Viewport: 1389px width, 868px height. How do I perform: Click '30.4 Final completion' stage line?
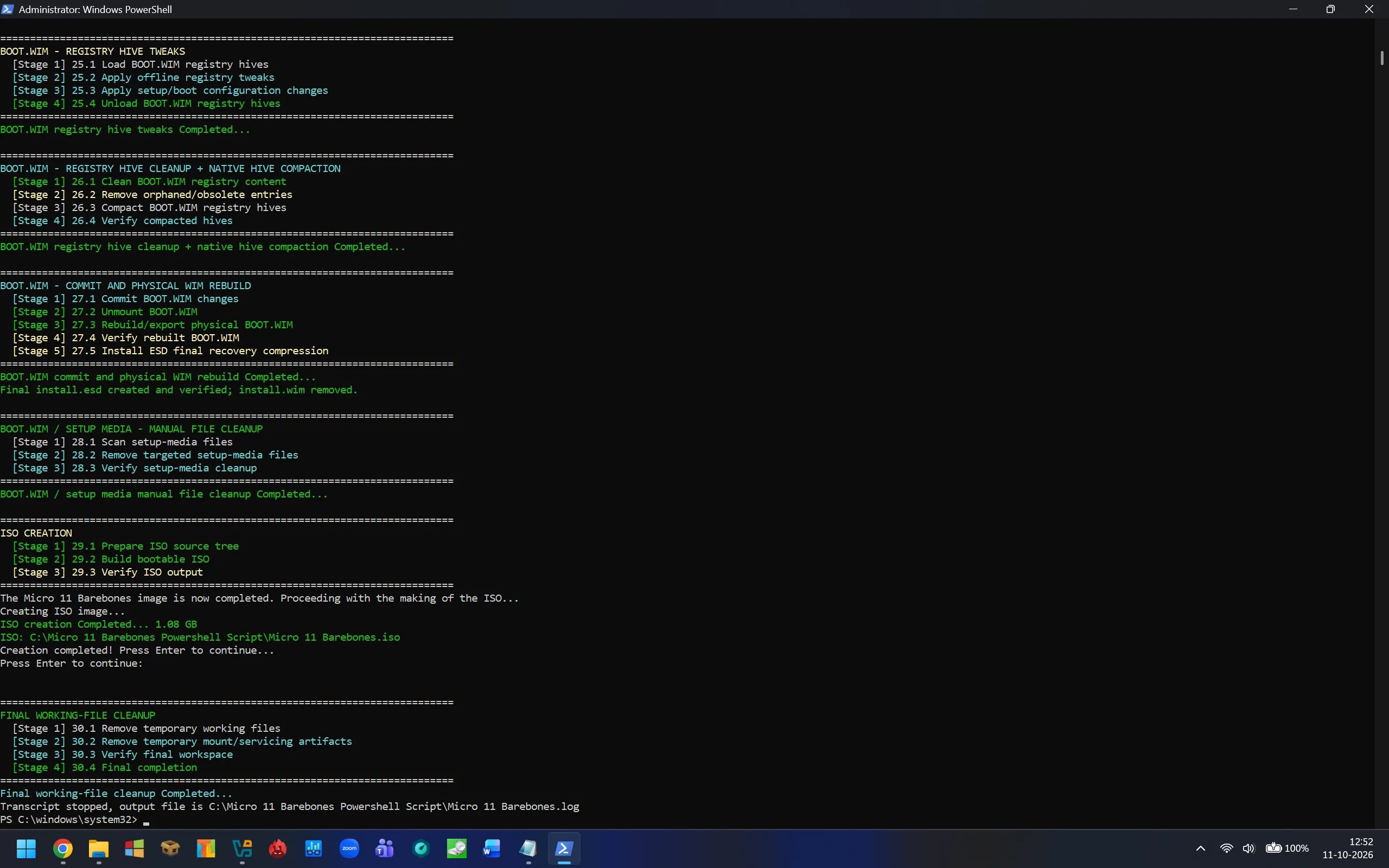105,768
